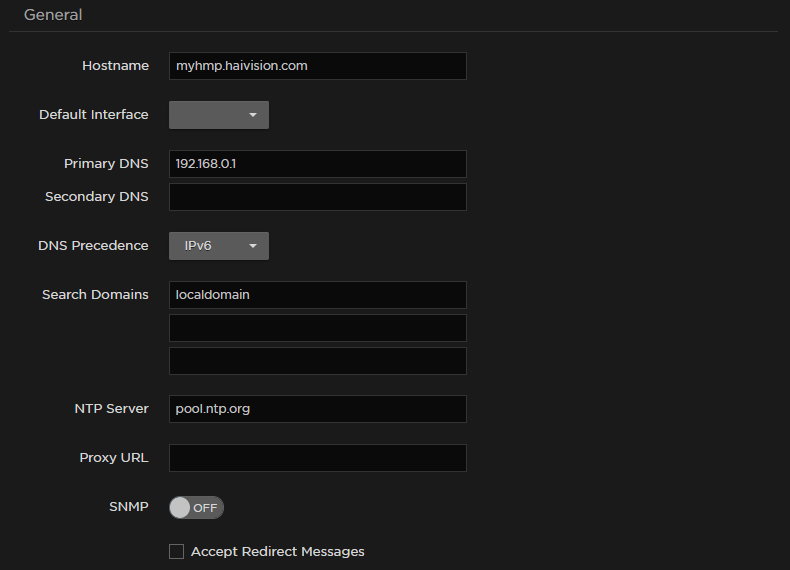Open the Default Interface dropdown
Viewport: 790px width, 570px height.
point(218,115)
